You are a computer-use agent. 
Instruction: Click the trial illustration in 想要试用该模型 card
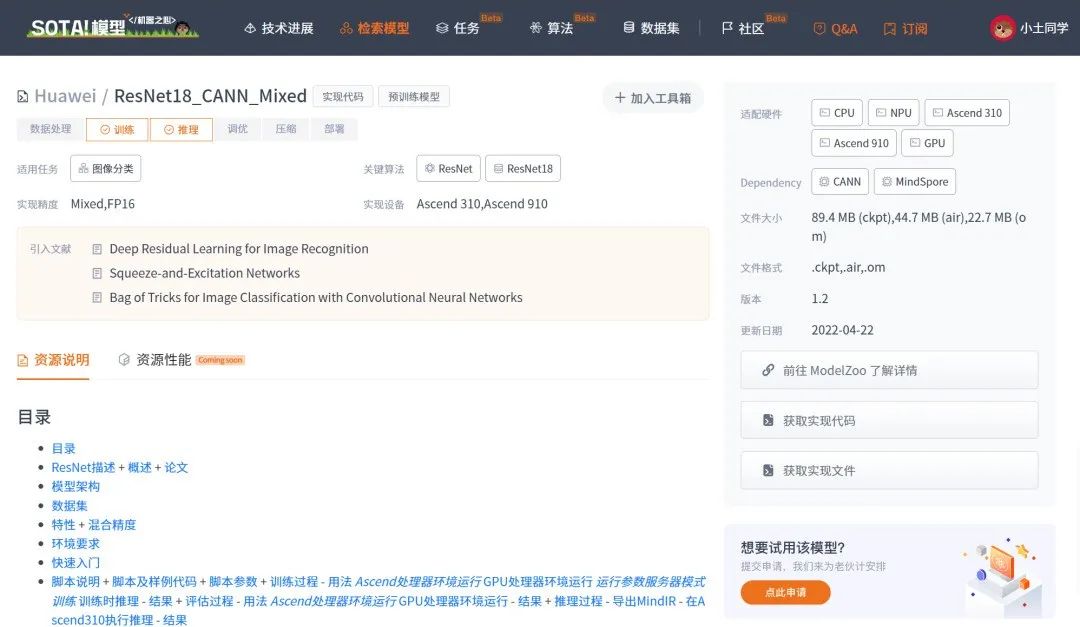pos(1003,575)
